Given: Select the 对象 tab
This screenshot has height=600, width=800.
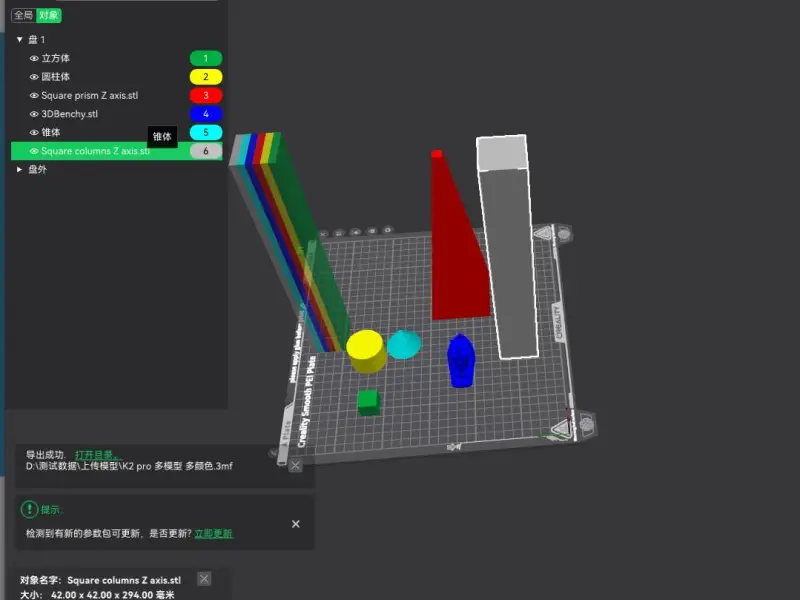Looking at the screenshot, I should [x=49, y=15].
